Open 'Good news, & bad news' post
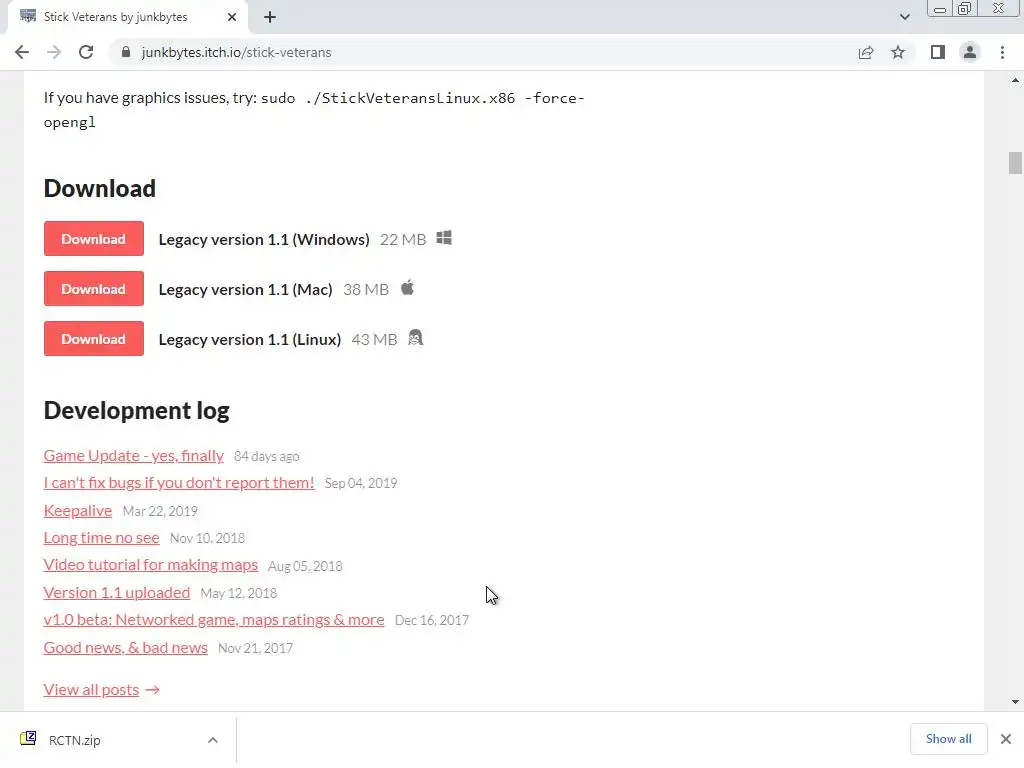The width and height of the screenshot is (1024, 768). point(125,648)
